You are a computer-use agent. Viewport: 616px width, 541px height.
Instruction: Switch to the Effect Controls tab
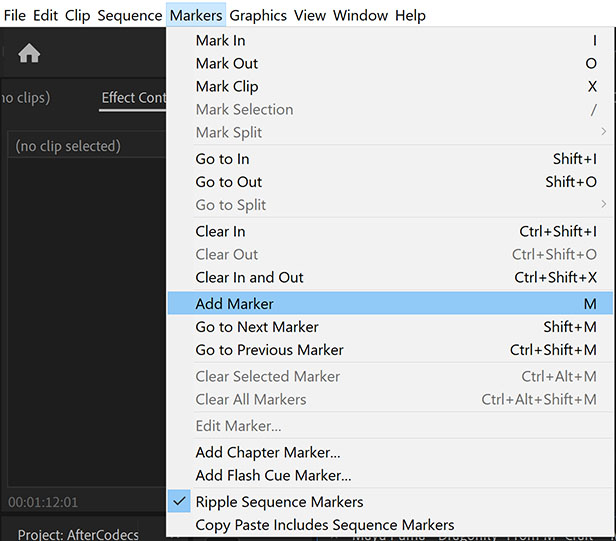[x=134, y=98]
